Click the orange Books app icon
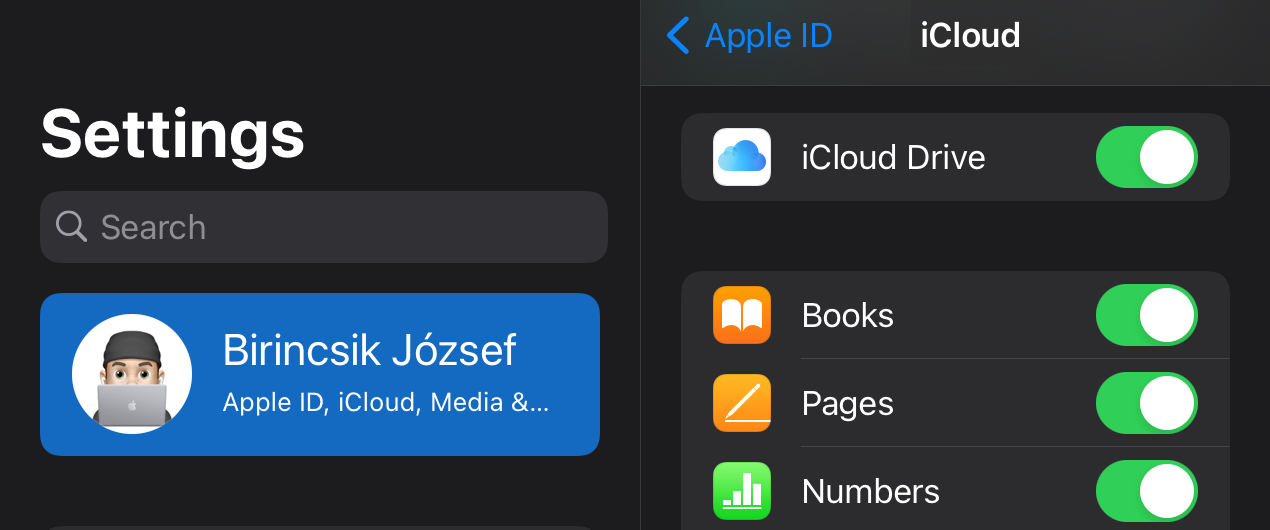Image resolution: width=1270 pixels, height=530 pixels. point(741,315)
